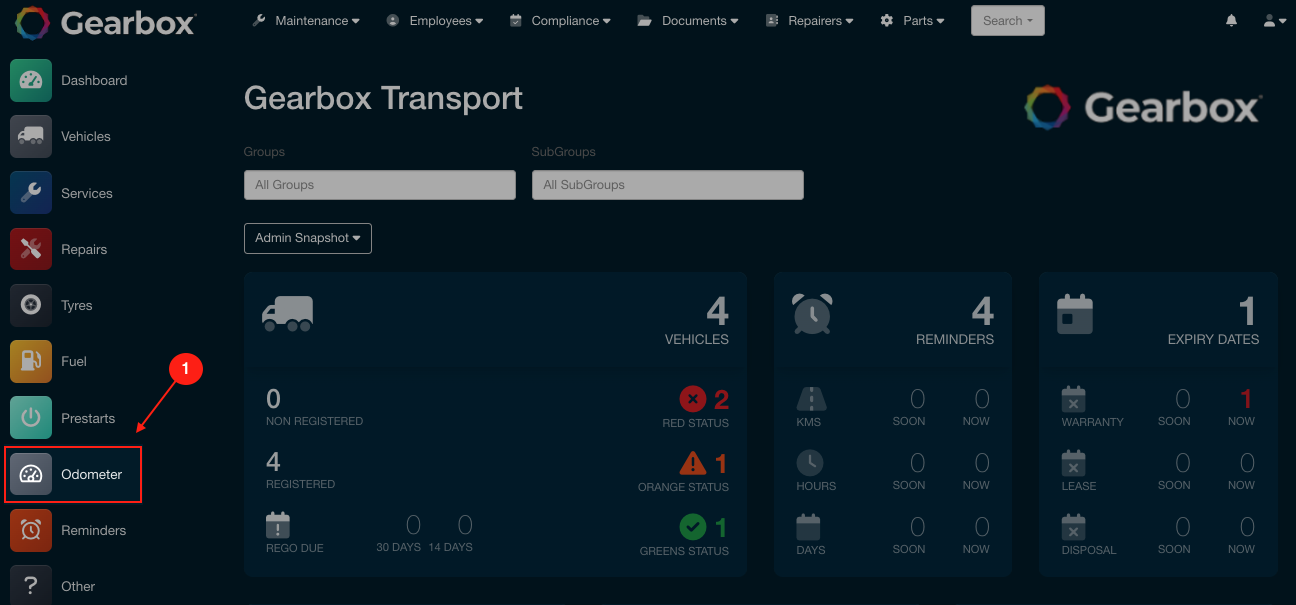Click the Days calendar icon in Reminders card
The image size is (1296, 605).
point(810,527)
